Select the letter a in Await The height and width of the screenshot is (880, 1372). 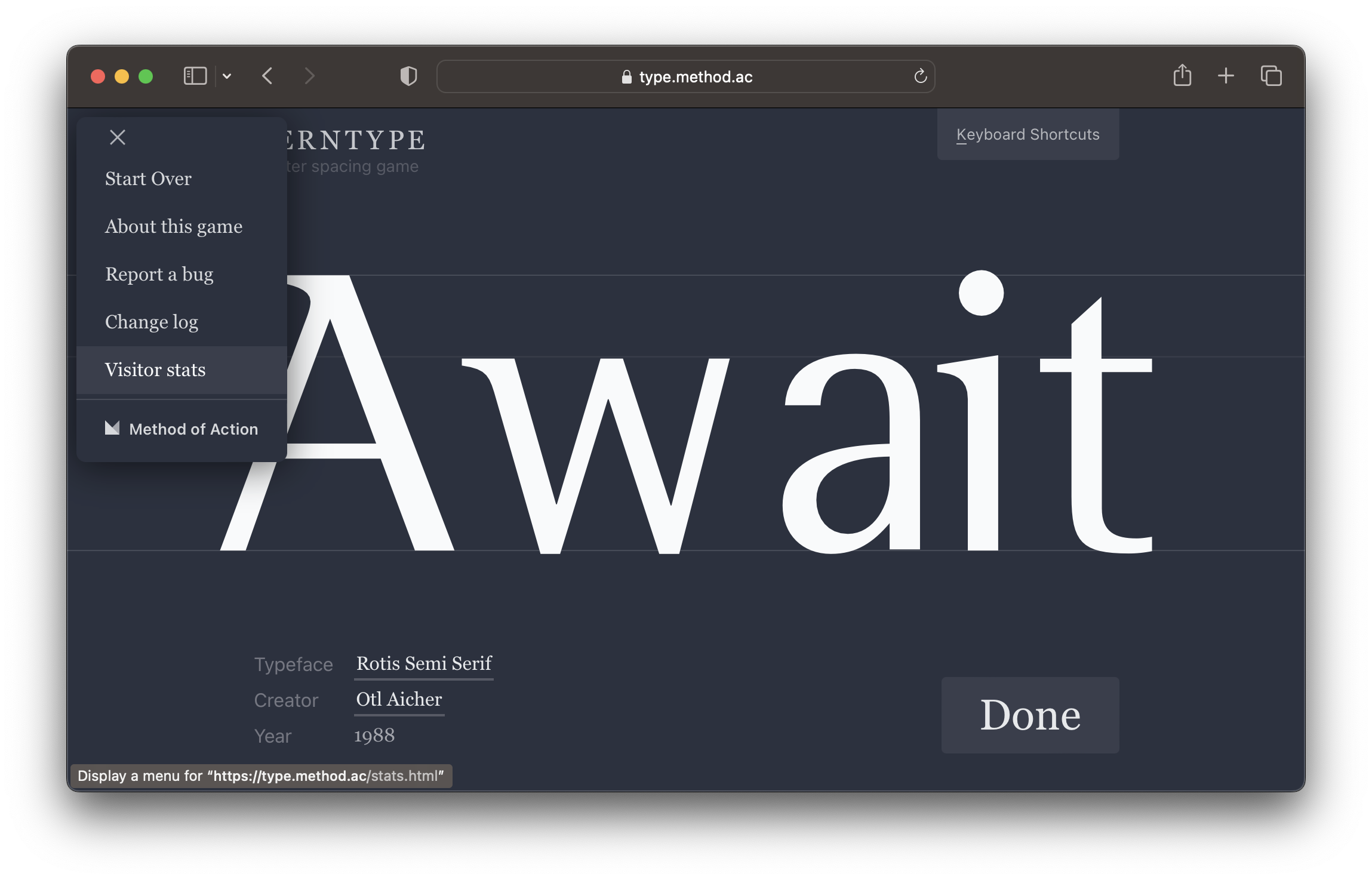click(x=851, y=454)
